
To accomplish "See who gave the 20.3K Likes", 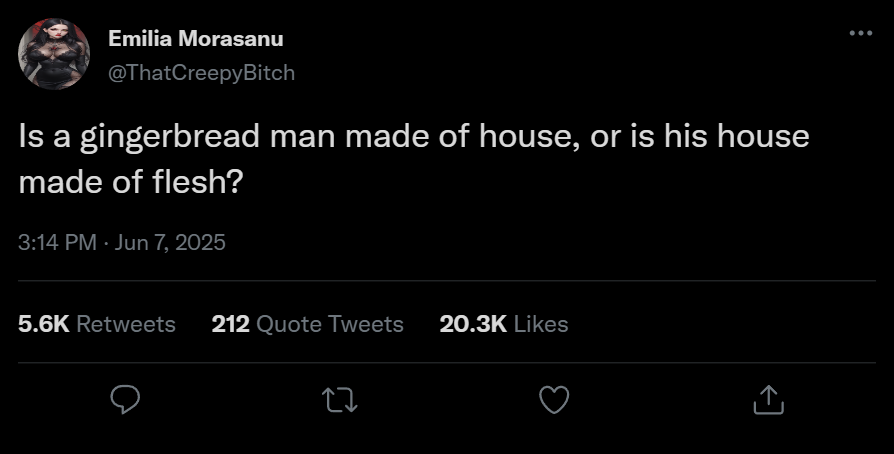I will 504,324.
